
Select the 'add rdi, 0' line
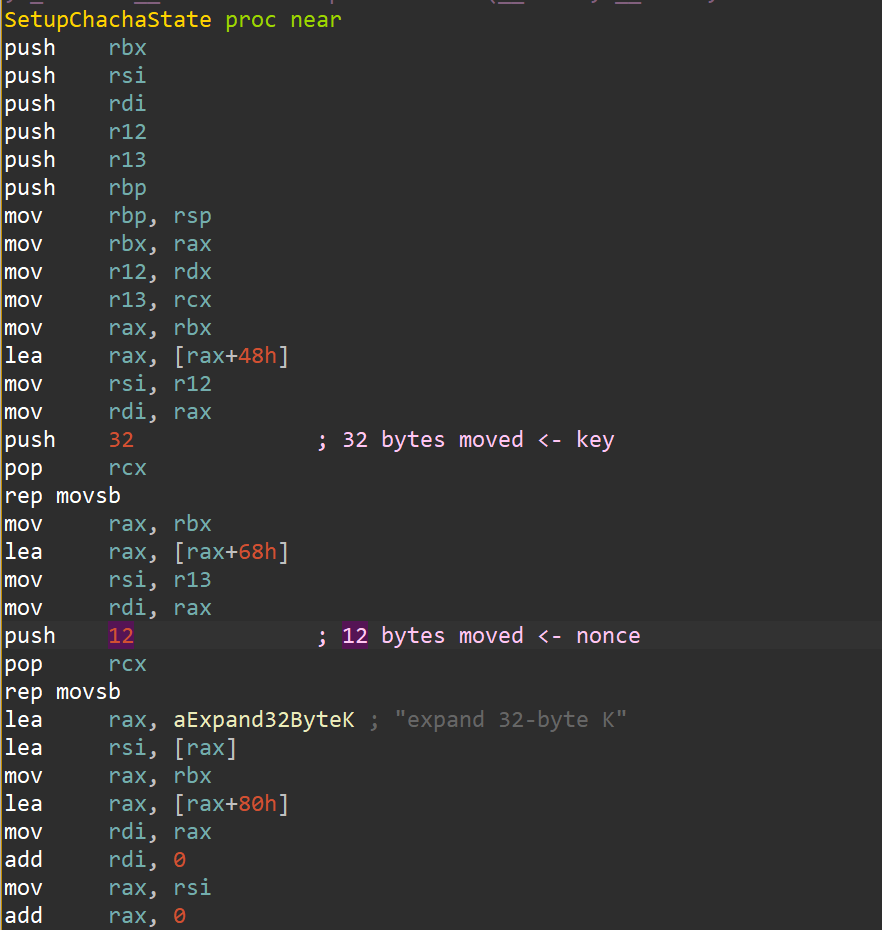coord(95,860)
